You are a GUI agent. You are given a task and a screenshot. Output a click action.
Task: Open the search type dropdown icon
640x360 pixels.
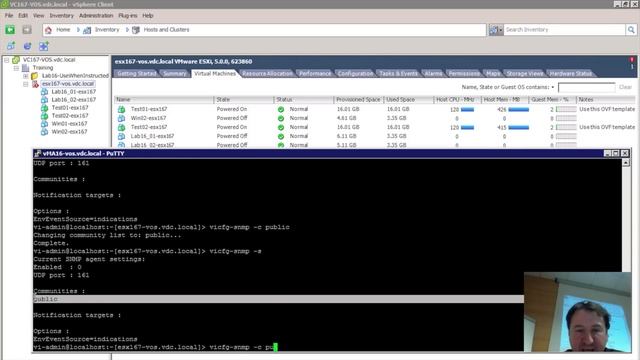[x=496, y=30]
